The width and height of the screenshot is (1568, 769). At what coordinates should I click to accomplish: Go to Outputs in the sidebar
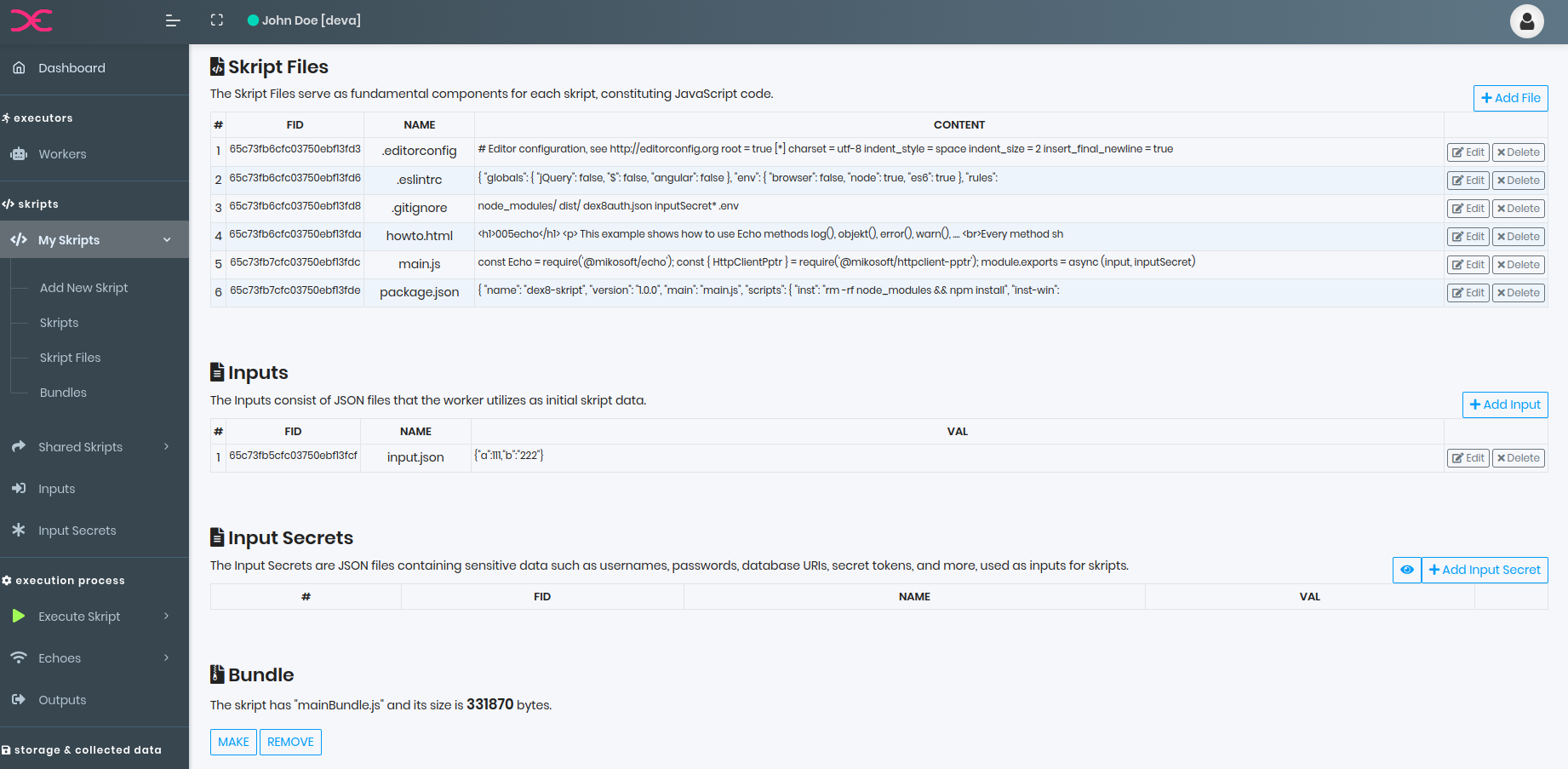[62, 700]
